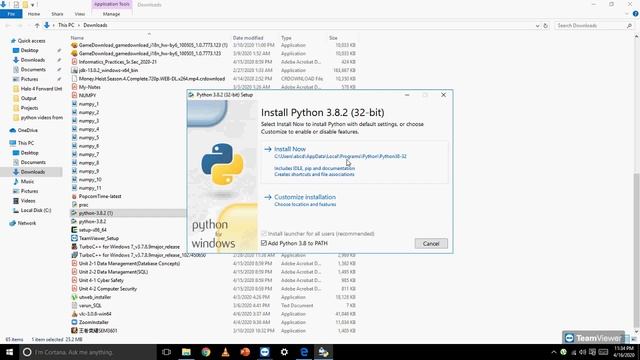Sort files by Size column
640x360 pixels.
click(x=333, y=38)
